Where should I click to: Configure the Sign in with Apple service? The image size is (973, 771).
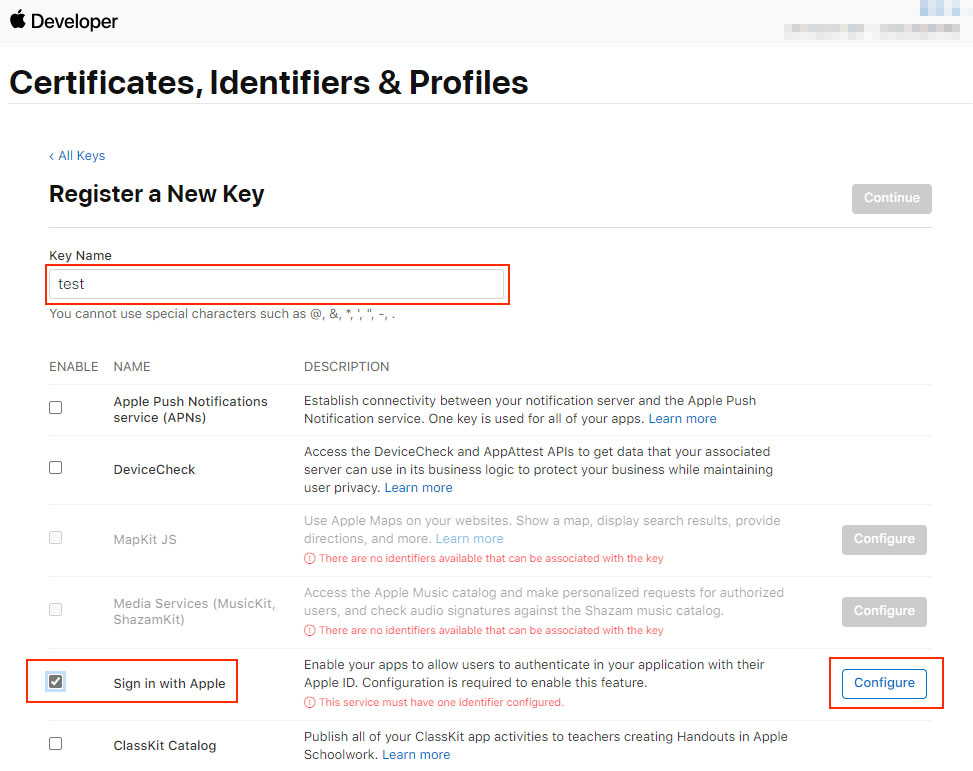[x=884, y=683]
